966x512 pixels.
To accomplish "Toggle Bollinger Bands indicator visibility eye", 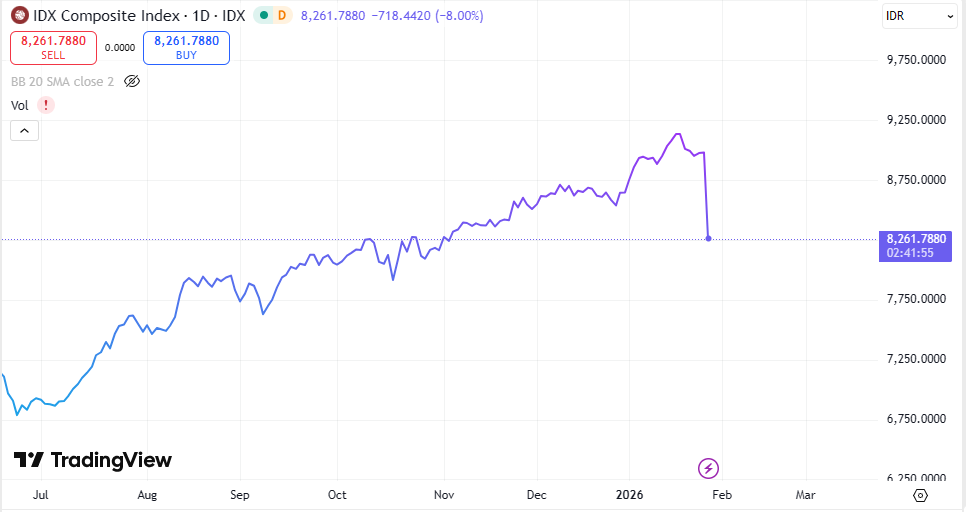I will (x=132, y=81).
